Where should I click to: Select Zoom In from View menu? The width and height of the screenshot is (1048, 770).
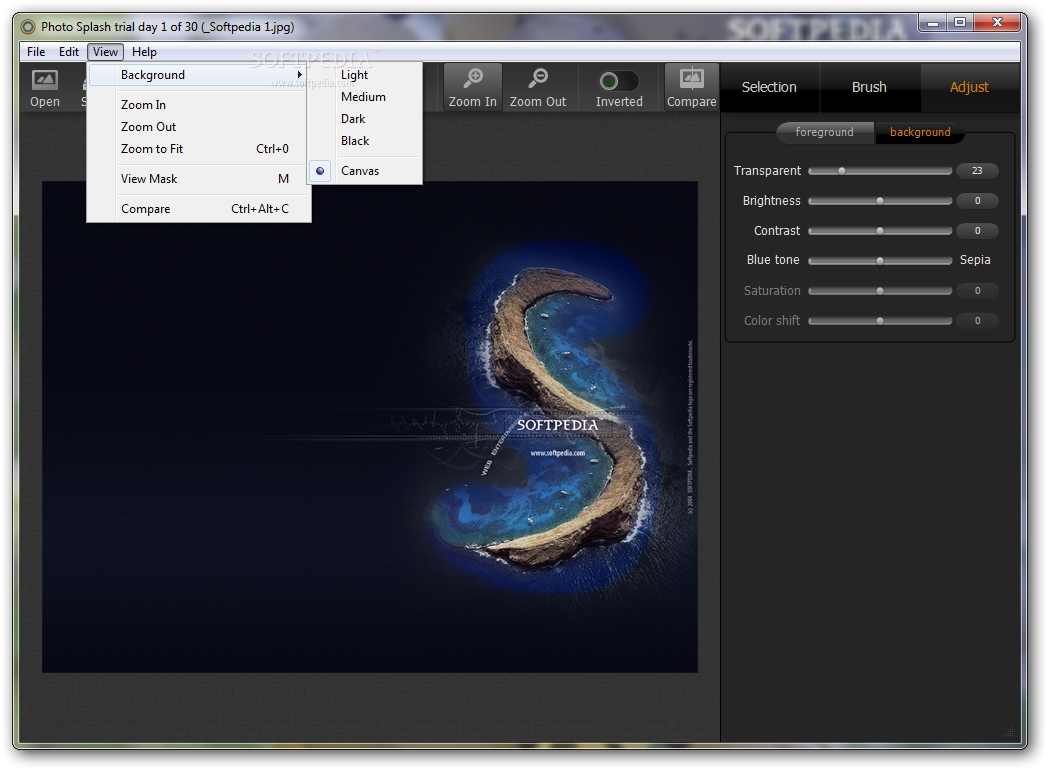point(199,105)
